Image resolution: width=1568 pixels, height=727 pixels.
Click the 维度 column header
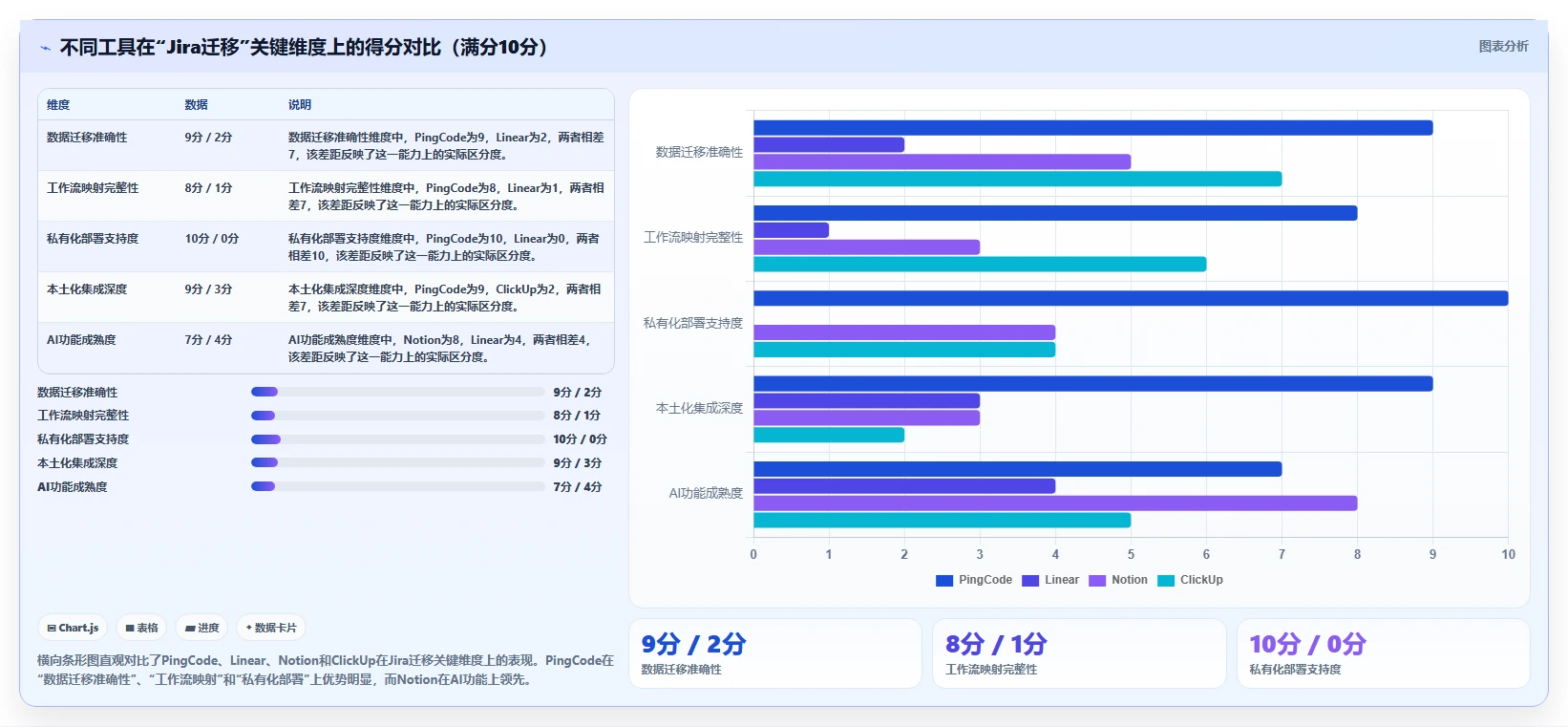[58, 105]
